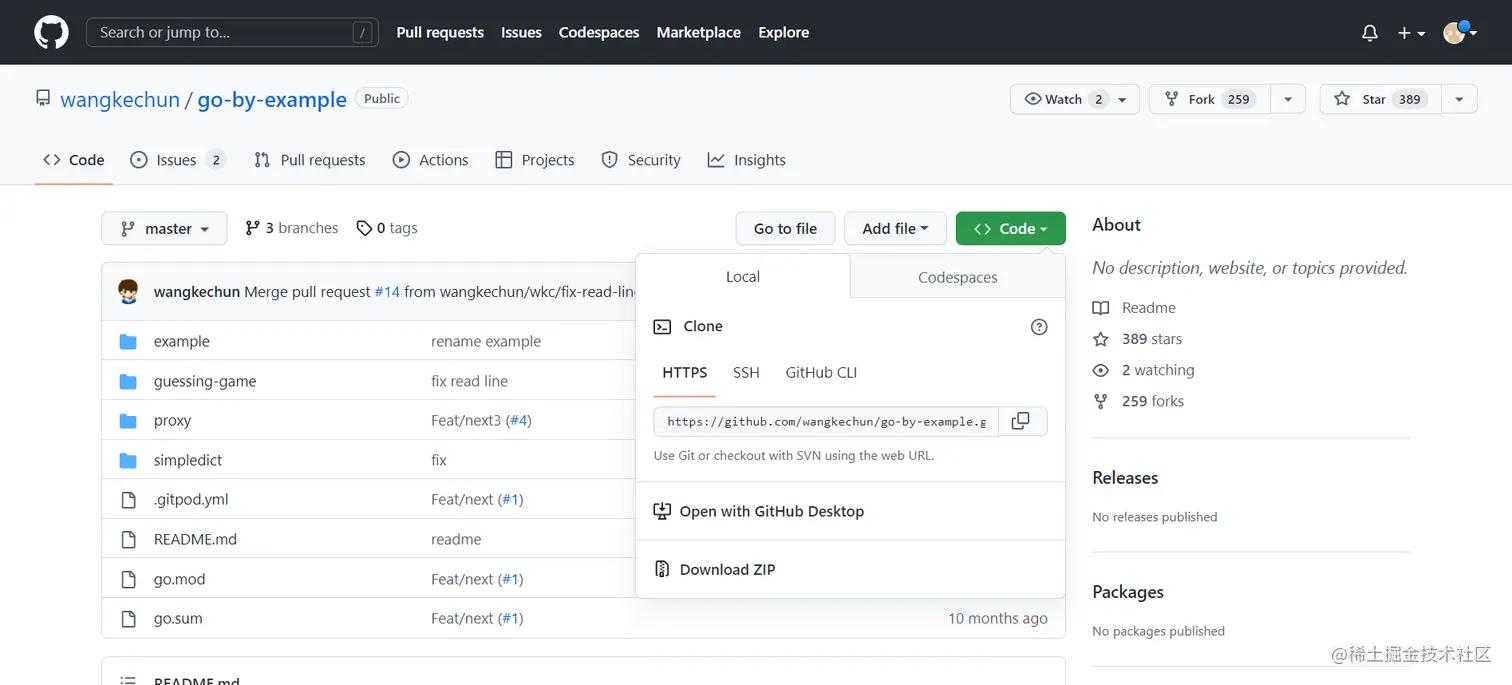This screenshot has width=1512, height=685.
Task: Open Pull requests in top navigation
Action: point(440,32)
